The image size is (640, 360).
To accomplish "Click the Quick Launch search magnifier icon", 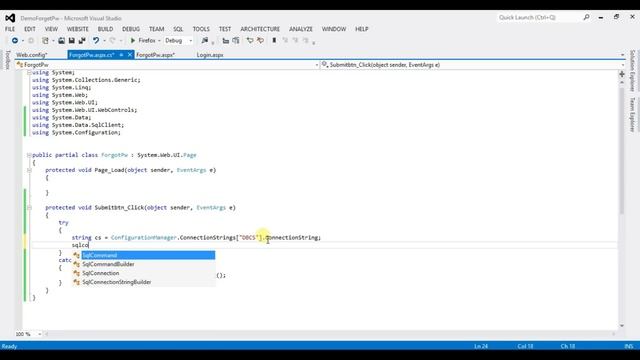I will point(587,17).
